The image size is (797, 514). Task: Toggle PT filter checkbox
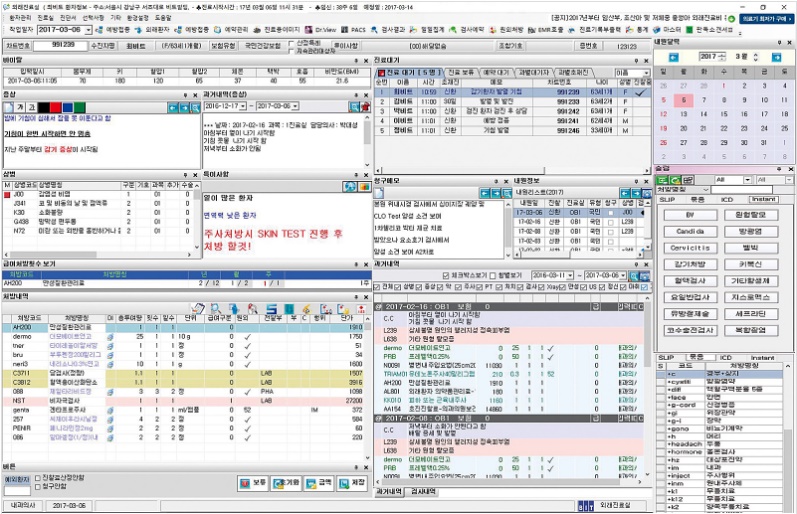tap(480, 287)
